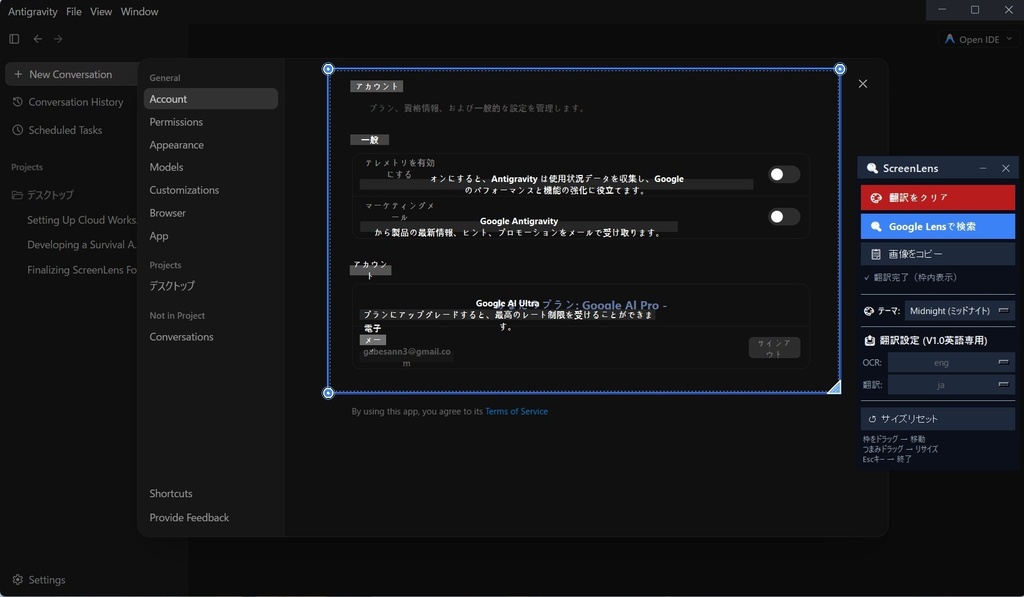Click the icon beside 翻訳設定 heading
Viewport: 1024px width, 597px height.
[x=869, y=340]
